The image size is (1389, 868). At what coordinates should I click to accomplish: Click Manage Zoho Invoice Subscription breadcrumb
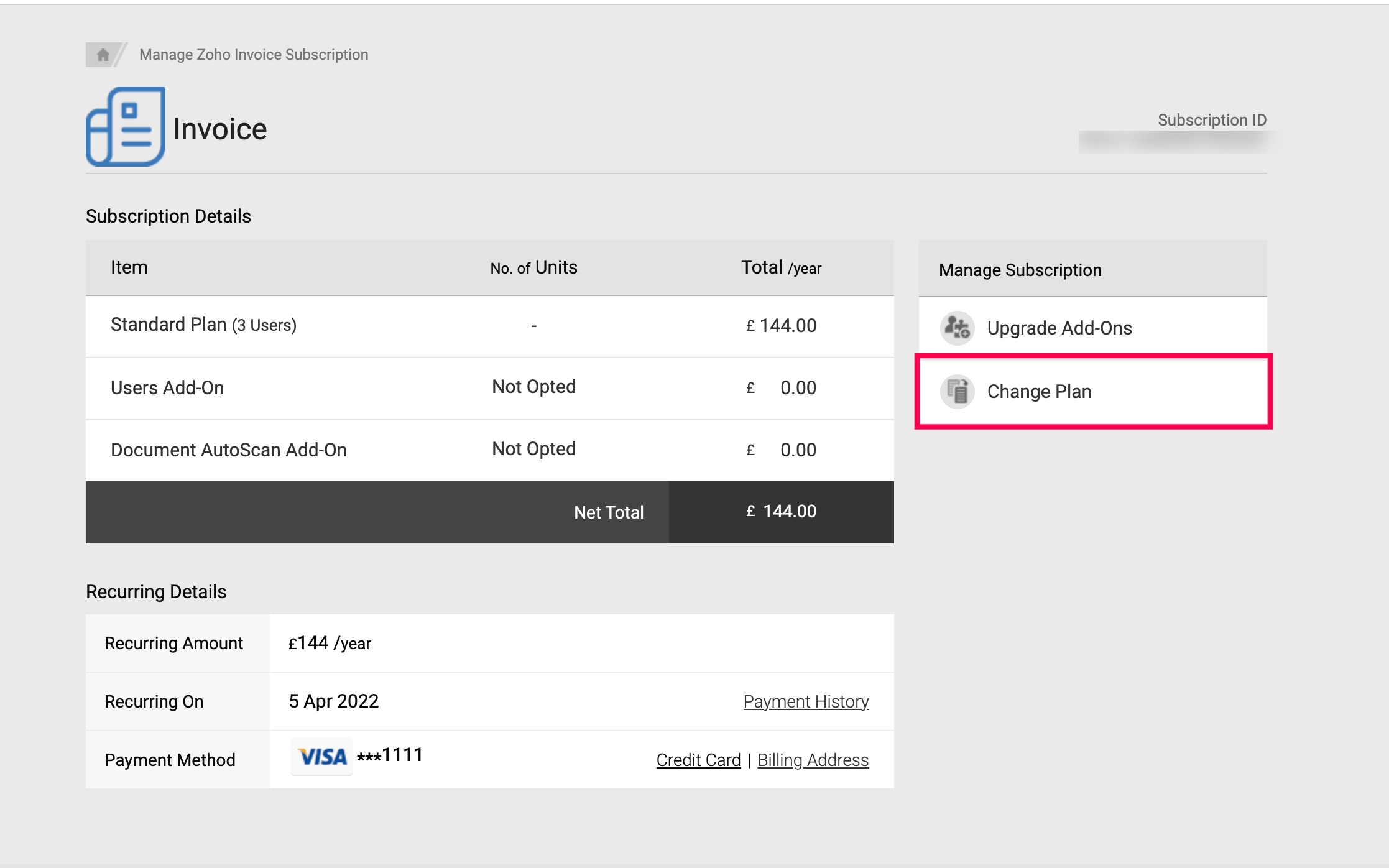pyautogui.click(x=254, y=55)
